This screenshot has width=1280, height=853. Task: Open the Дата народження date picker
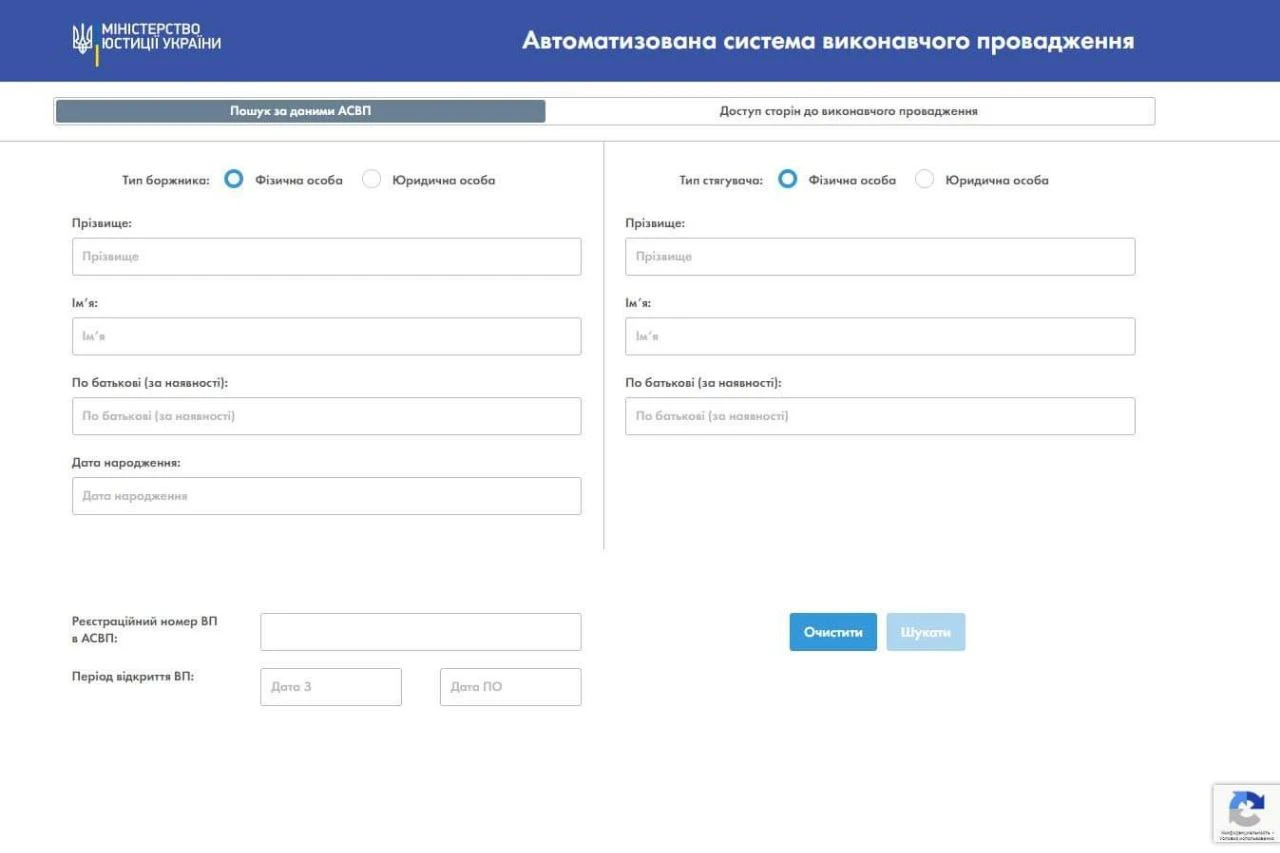[x=326, y=495]
